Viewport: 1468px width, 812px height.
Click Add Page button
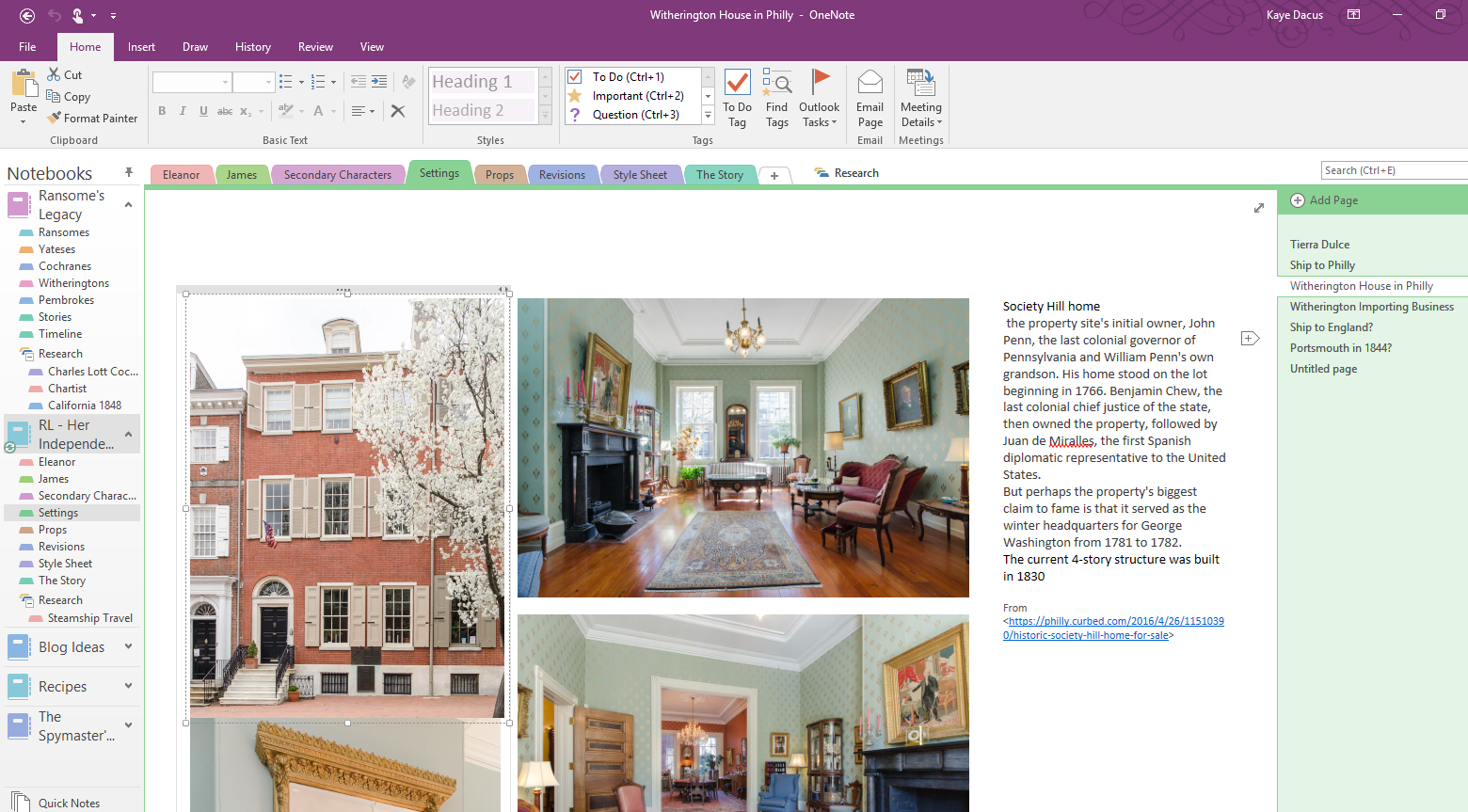tap(1324, 200)
